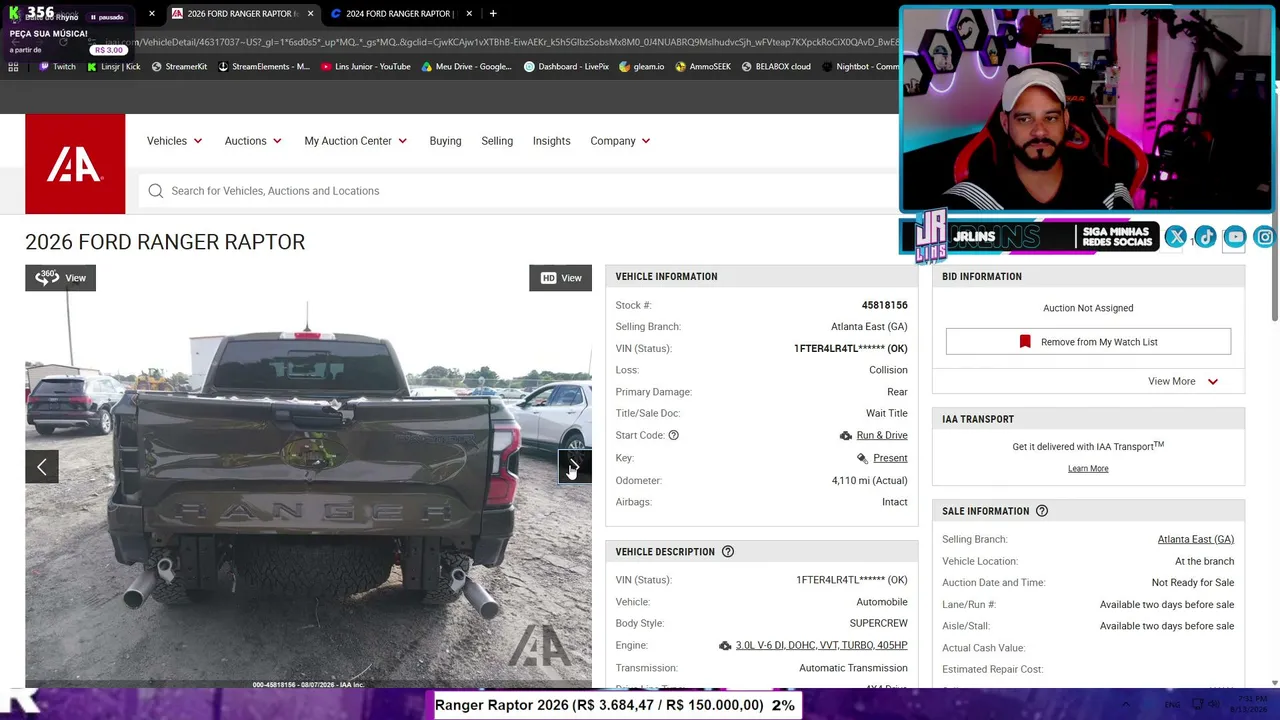
Task: Open the StreamElements bookmark
Action: [263, 67]
